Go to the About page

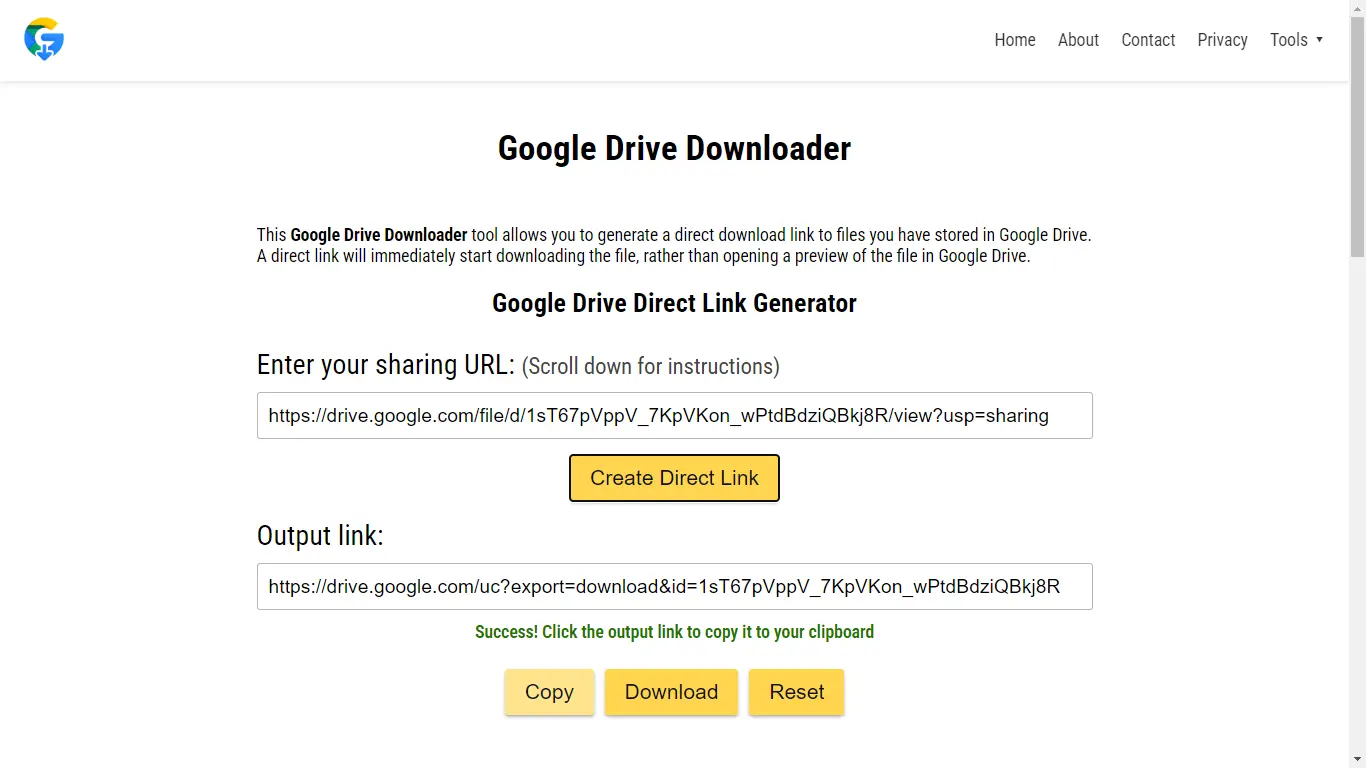click(1078, 40)
